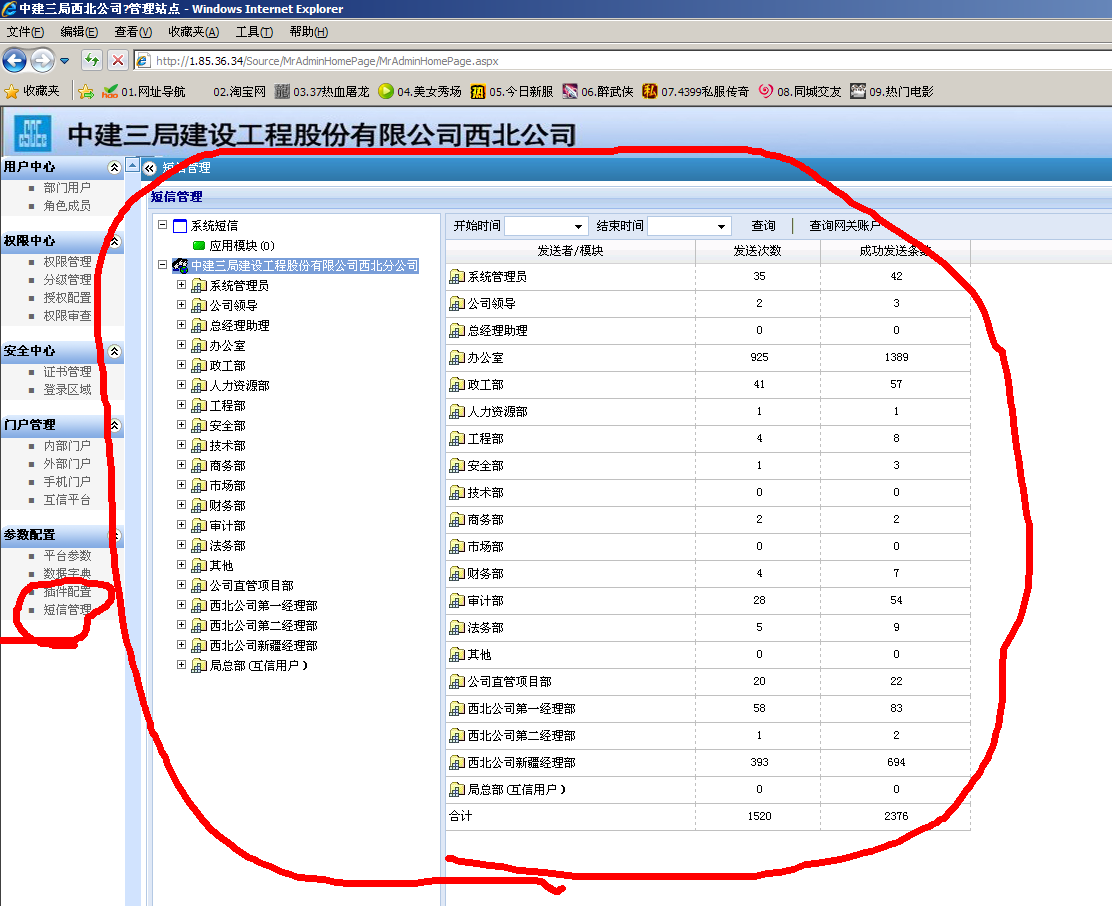Image resolution: width=1112 pixels, height=906 pixels.
Task: Select the 技术部 tree item
Action: pos(227,446)
